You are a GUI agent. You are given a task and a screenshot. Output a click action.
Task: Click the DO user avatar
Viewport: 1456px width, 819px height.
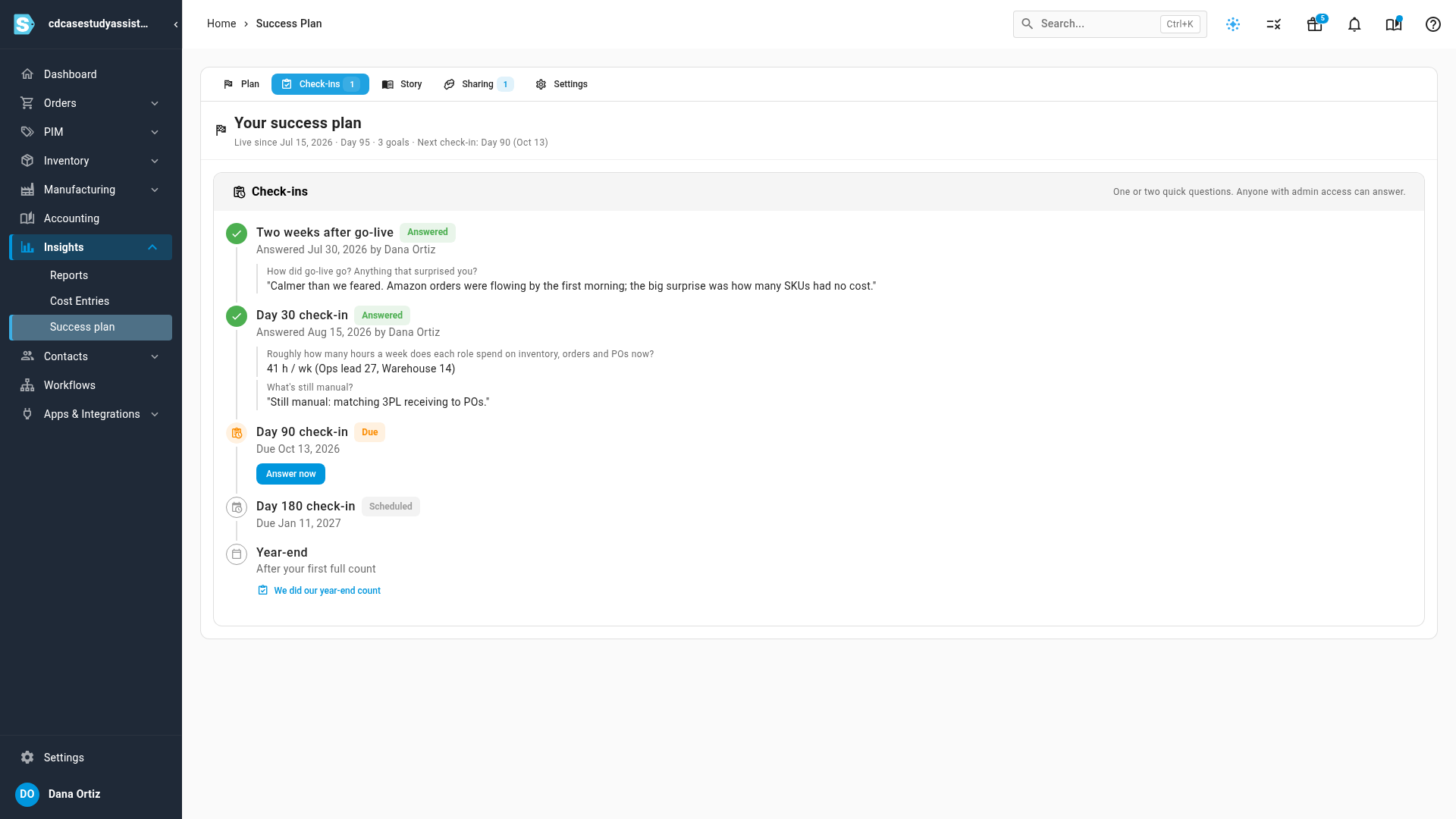tap(27, 794)
